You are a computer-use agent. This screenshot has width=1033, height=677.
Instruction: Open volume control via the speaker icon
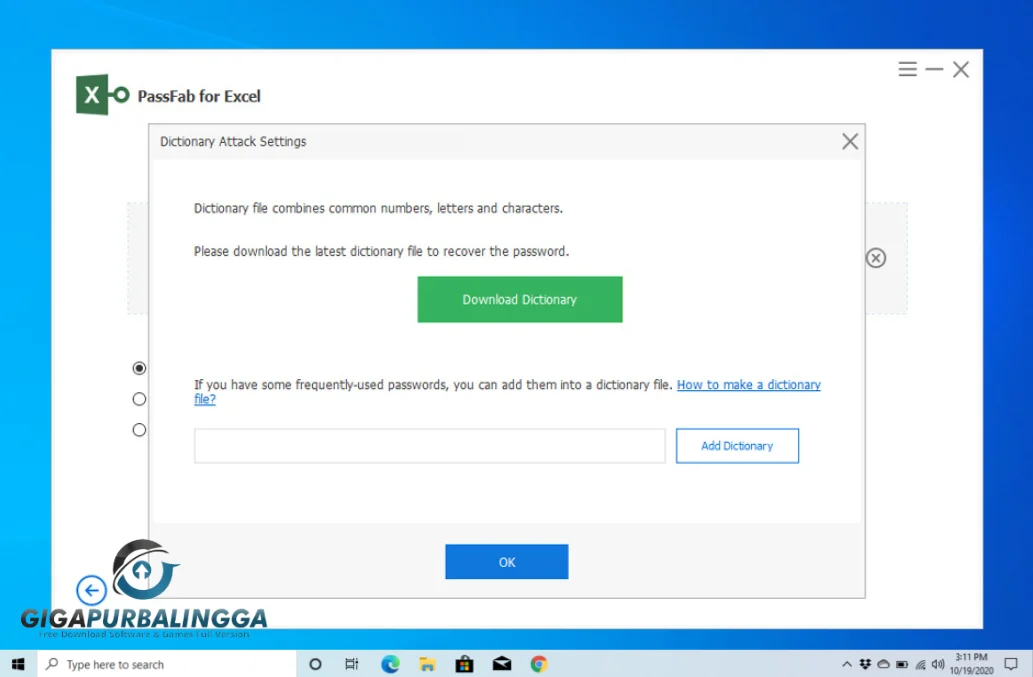click(x=938, y=663)
